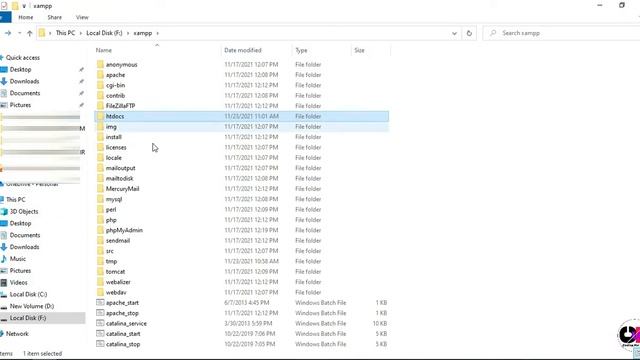Select the phpMyAdmin folder icon
Screen dimensions: 640x360
100,230
